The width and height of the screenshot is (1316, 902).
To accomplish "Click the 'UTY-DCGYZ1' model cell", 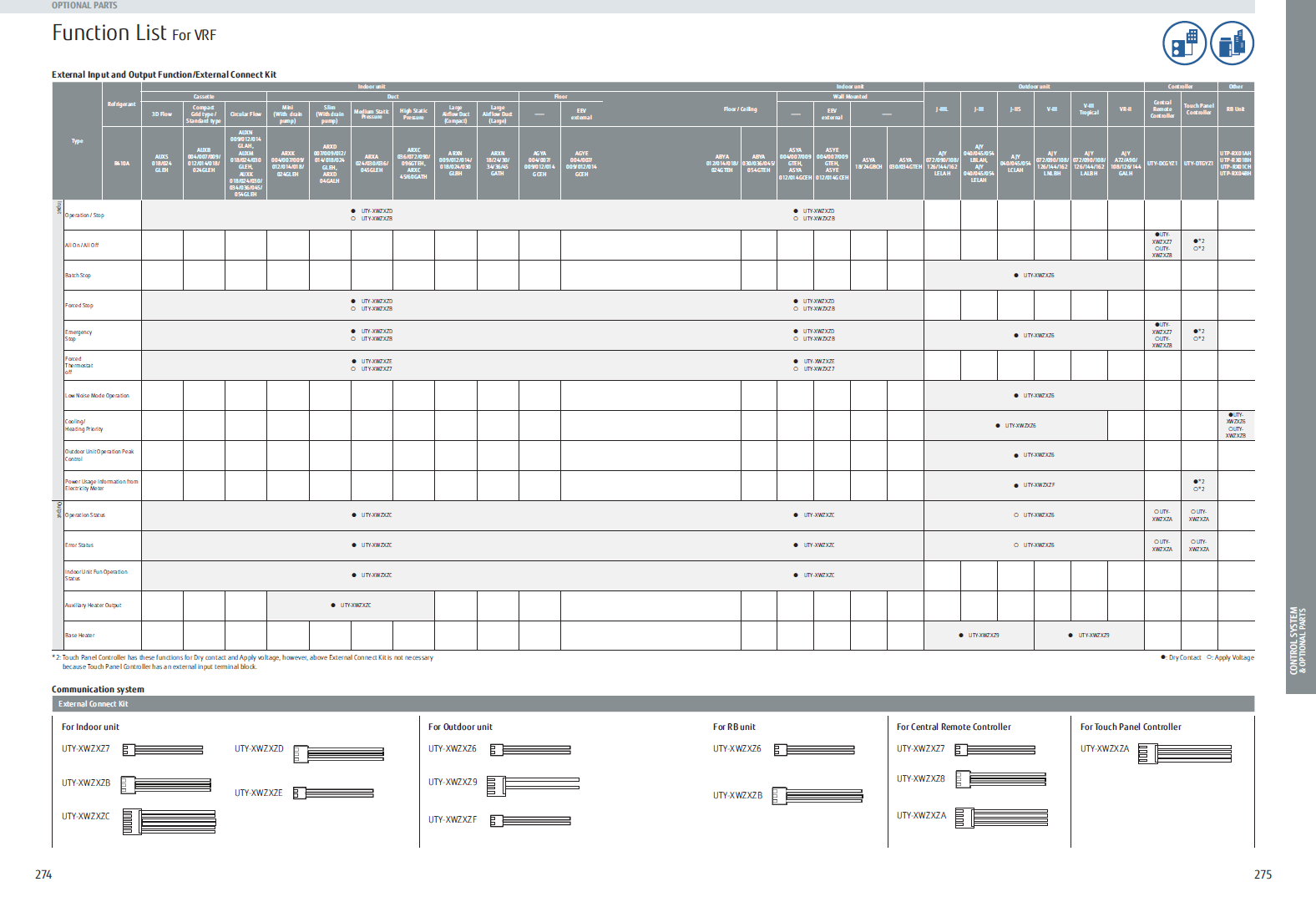I will pos(1162,164).
